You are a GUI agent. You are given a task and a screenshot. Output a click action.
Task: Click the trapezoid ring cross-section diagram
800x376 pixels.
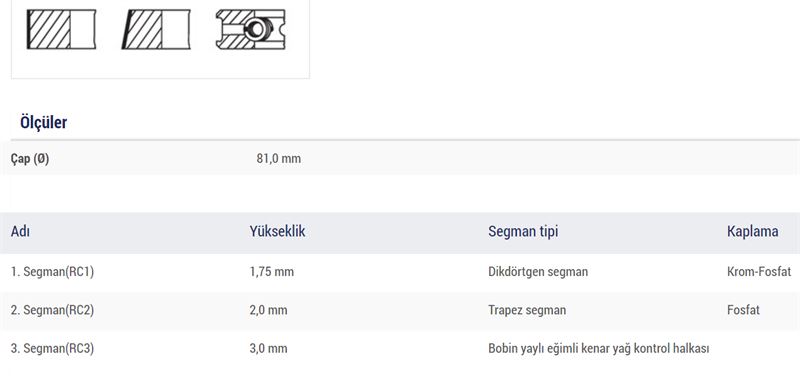coord(156,30)
